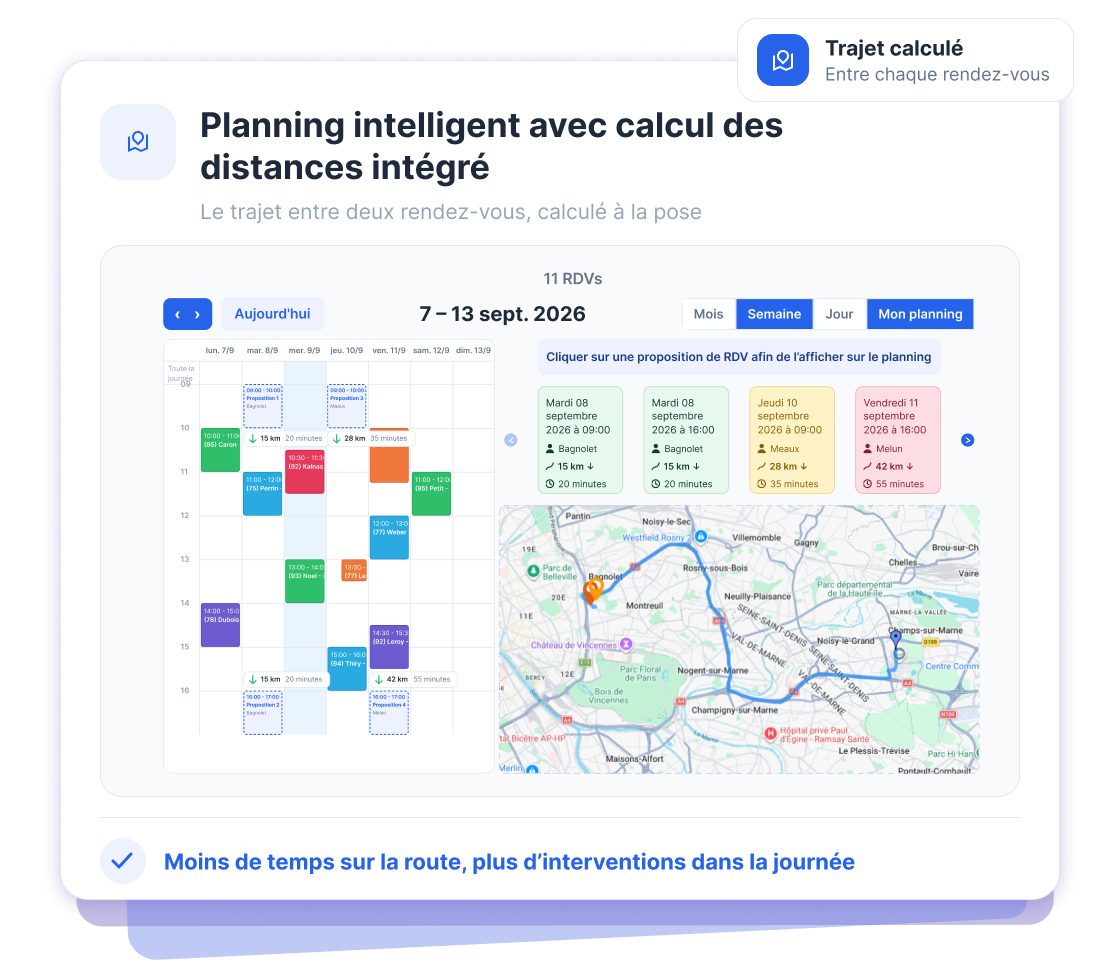Click the Moins de temps sur la route tagline
1120x971 pixels.
(x=509, y=862)
